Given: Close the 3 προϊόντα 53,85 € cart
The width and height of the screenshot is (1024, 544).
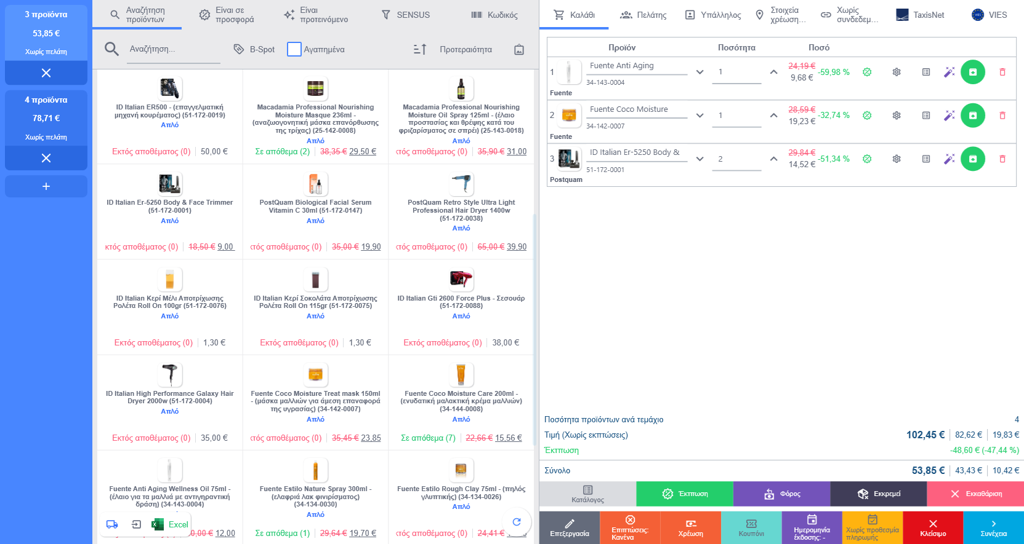Looking at the screenshot, I should (46, 73).
